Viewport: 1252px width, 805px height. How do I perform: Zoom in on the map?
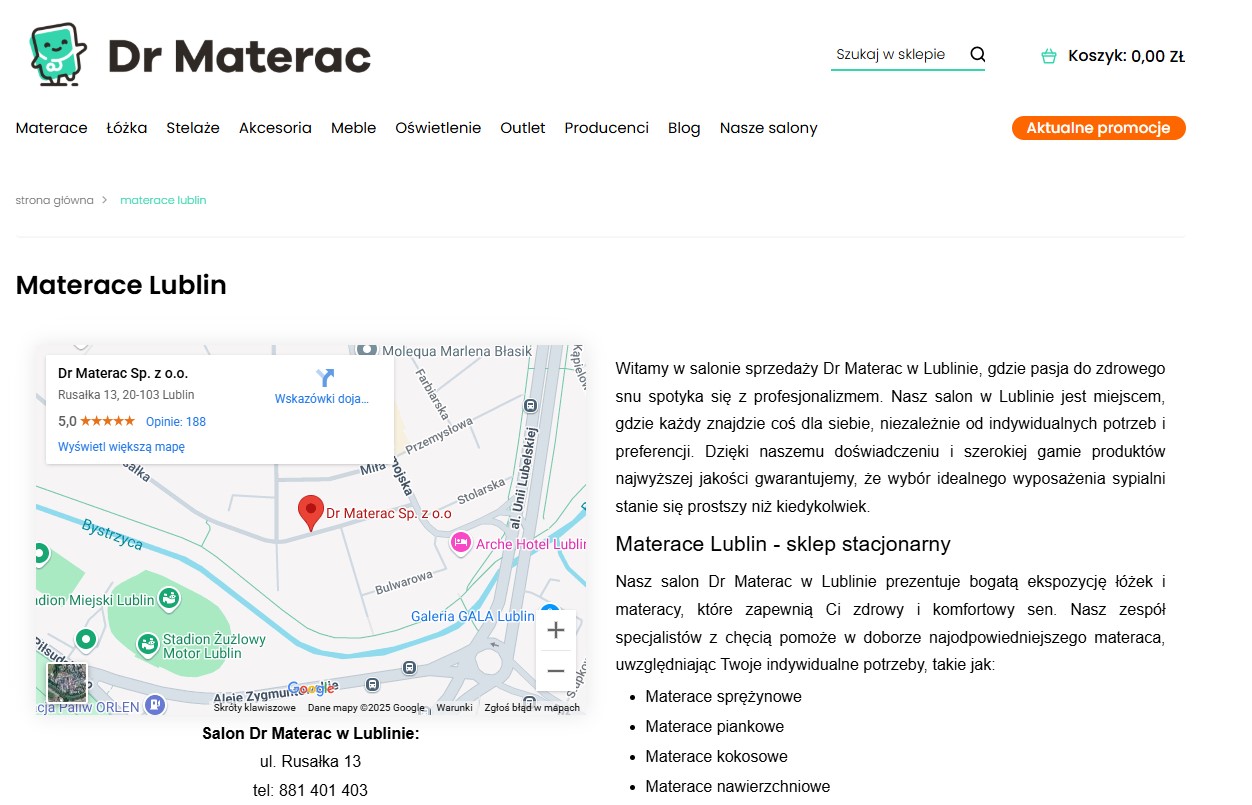[556, 630]
